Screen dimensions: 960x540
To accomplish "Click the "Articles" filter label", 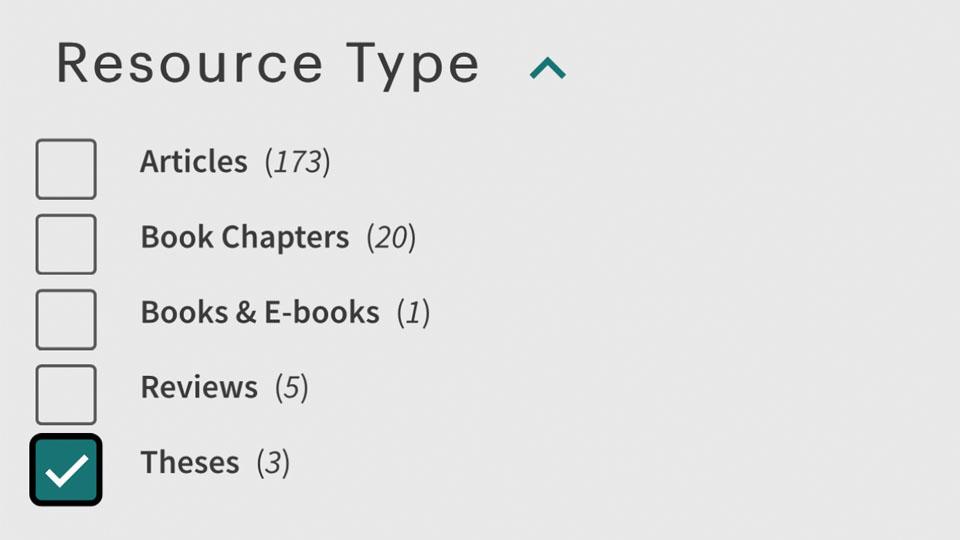I will coord(193,161).
